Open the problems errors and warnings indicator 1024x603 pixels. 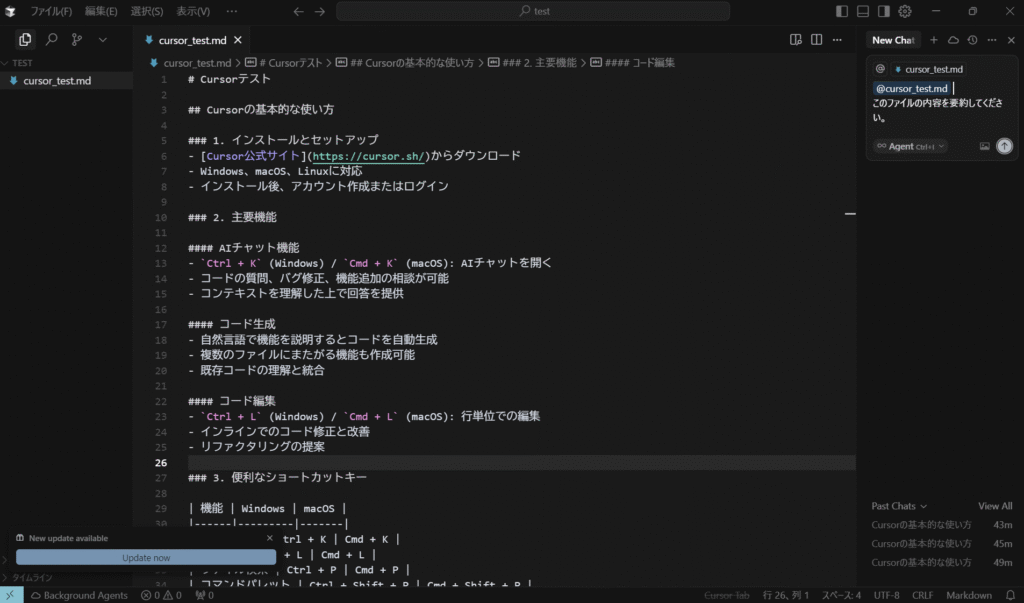point(161,595)
